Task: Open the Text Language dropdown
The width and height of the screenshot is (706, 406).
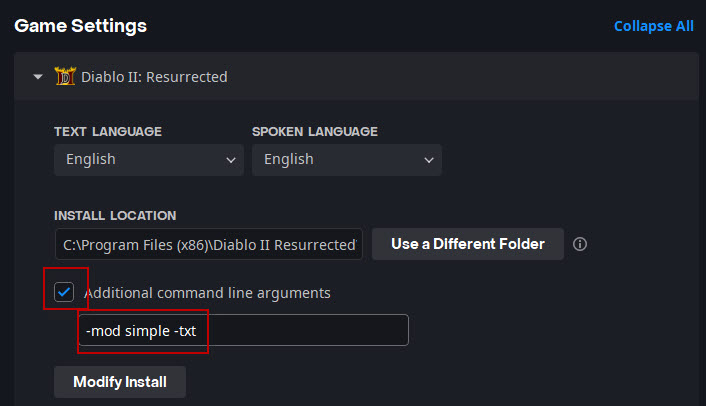Action: click(x=149, y=160)
